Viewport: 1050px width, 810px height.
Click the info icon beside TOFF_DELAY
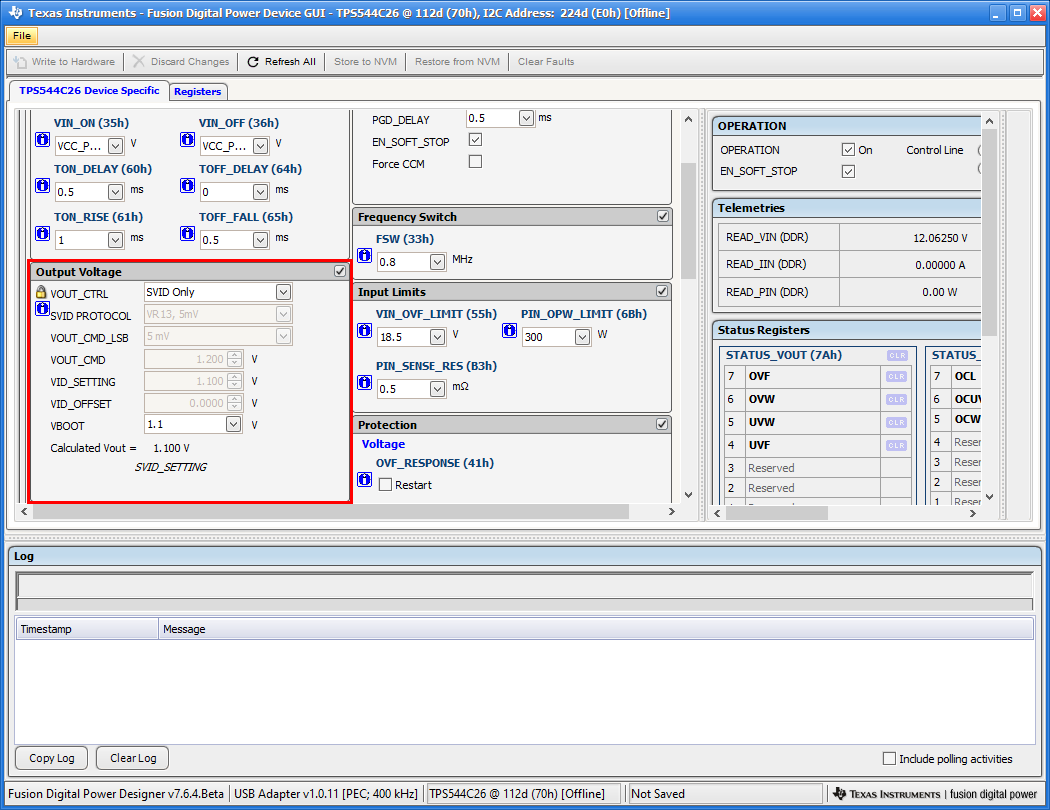(187, 186)
